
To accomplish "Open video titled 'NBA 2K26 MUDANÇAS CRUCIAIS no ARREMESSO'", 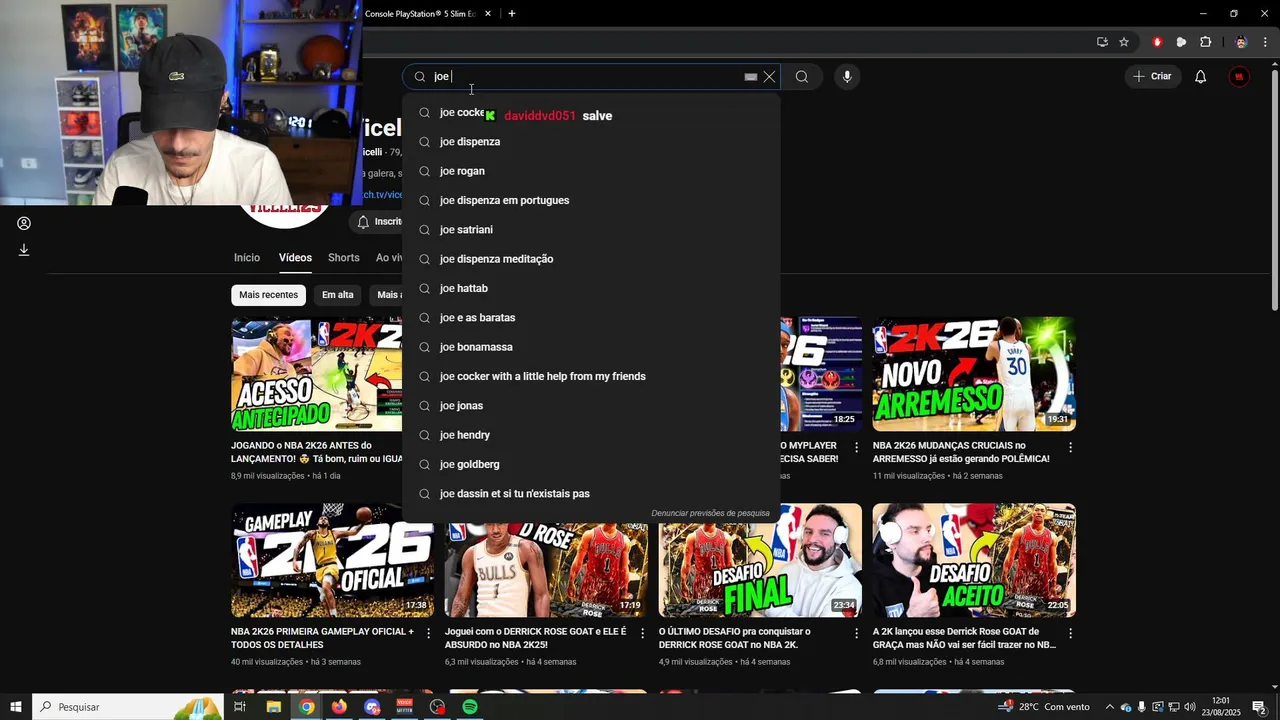I will [x=961, y=452].
